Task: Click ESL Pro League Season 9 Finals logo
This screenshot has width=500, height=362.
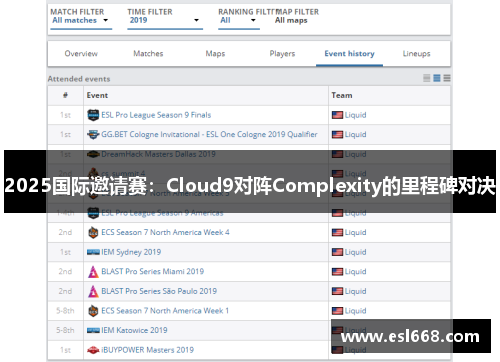Action: (93, 115)
